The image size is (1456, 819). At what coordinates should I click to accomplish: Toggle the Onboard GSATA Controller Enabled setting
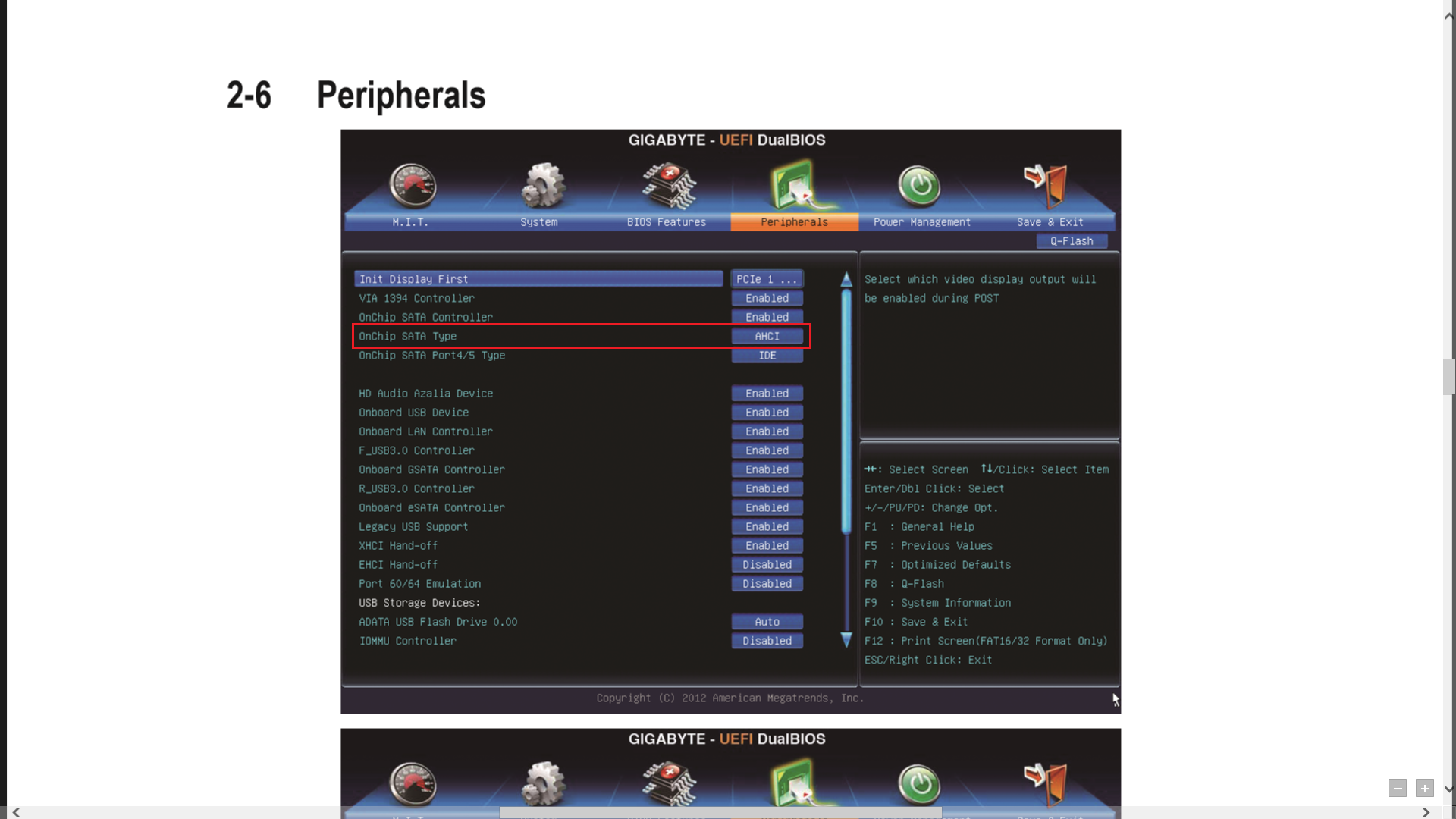pyautogui.click(x=767, y=469)
